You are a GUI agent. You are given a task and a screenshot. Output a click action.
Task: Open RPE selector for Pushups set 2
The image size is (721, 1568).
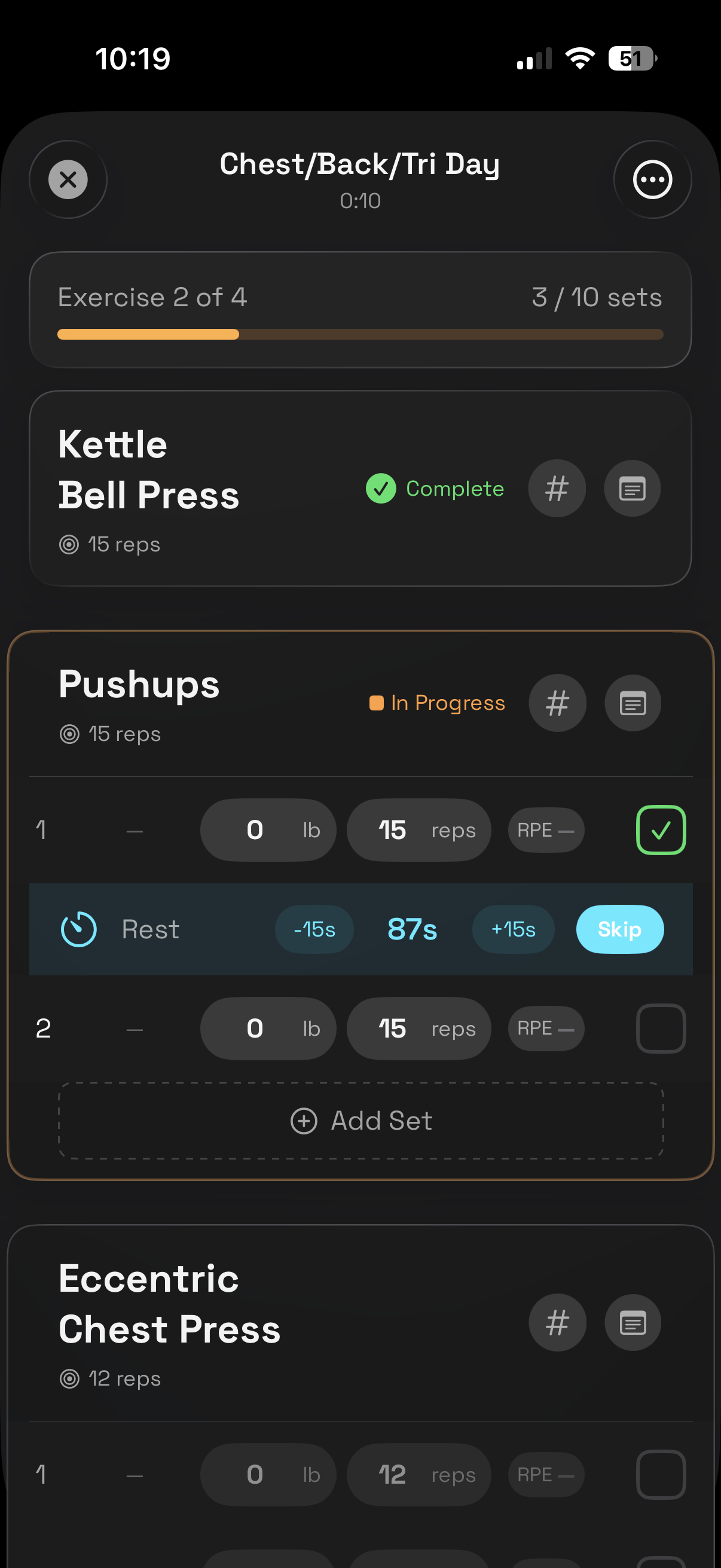546,1028
